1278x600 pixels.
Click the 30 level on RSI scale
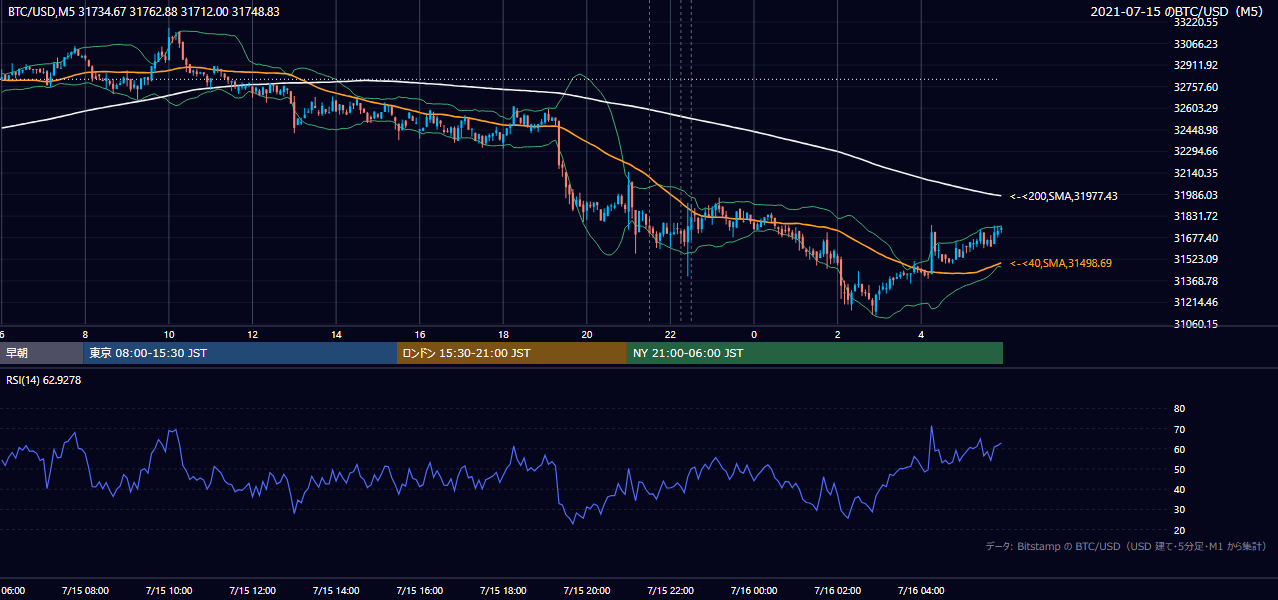coord(1179,510)
